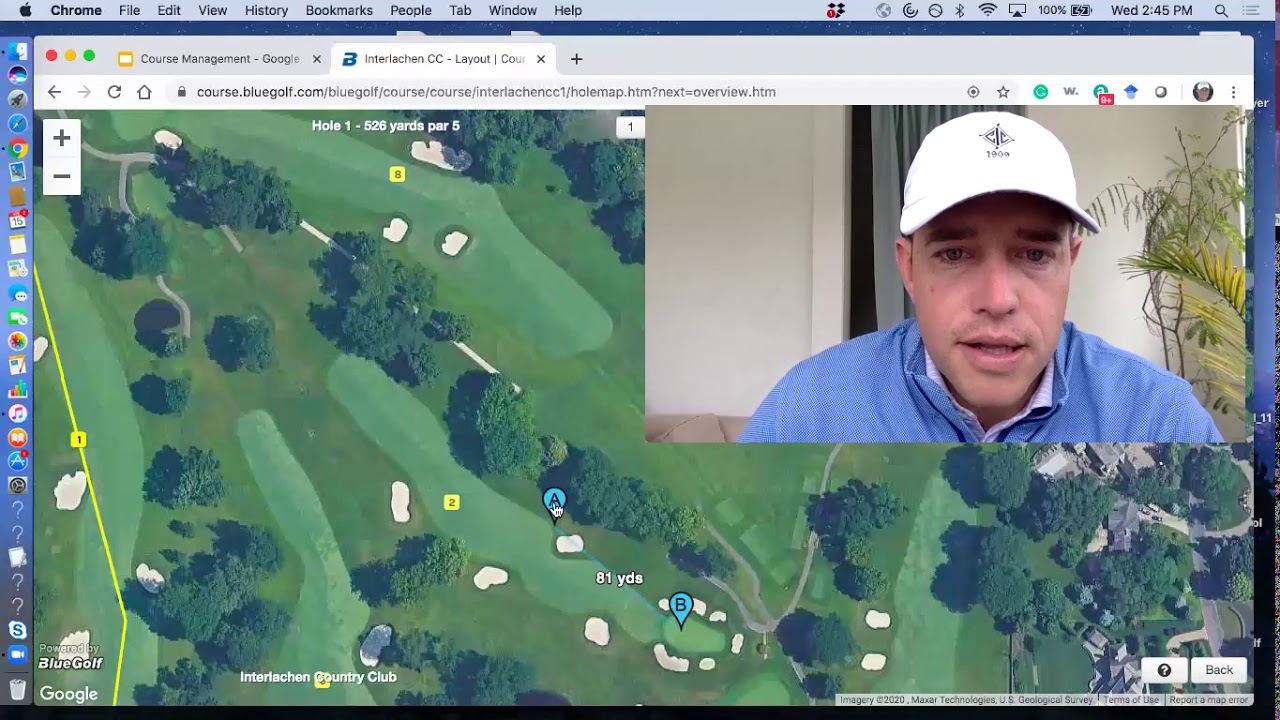Open the File menu

point(129,10)
